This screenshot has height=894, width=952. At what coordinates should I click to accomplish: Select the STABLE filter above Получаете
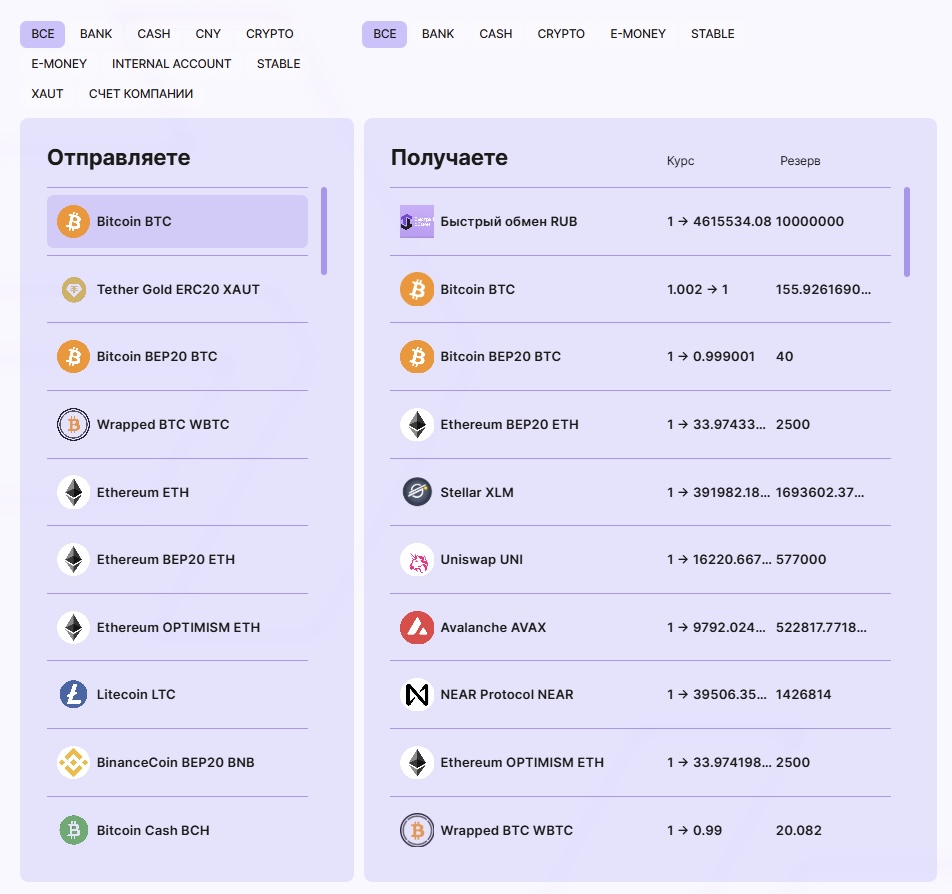point(713,34)
